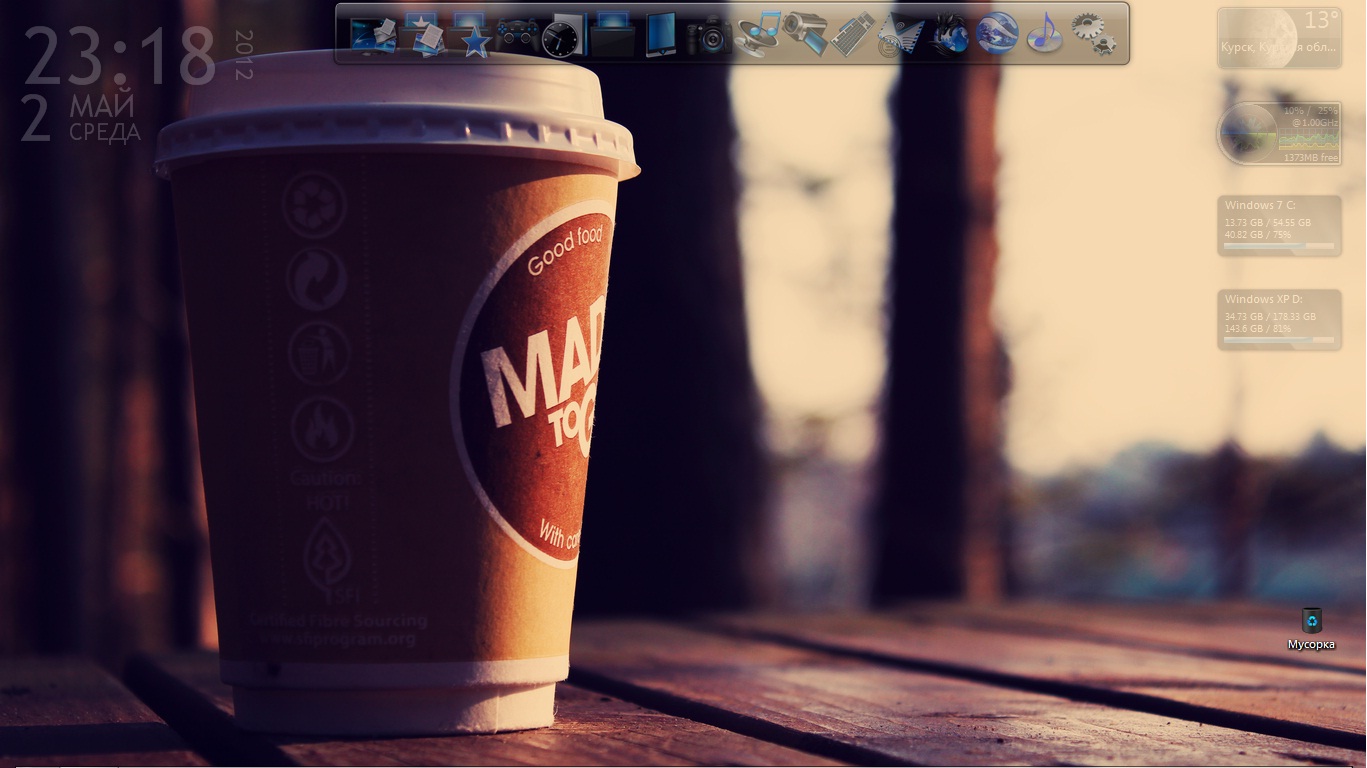Screen dimensions: 1367x768
Task: Click the 23:18 desktop clock
Action: pos(120,56)
